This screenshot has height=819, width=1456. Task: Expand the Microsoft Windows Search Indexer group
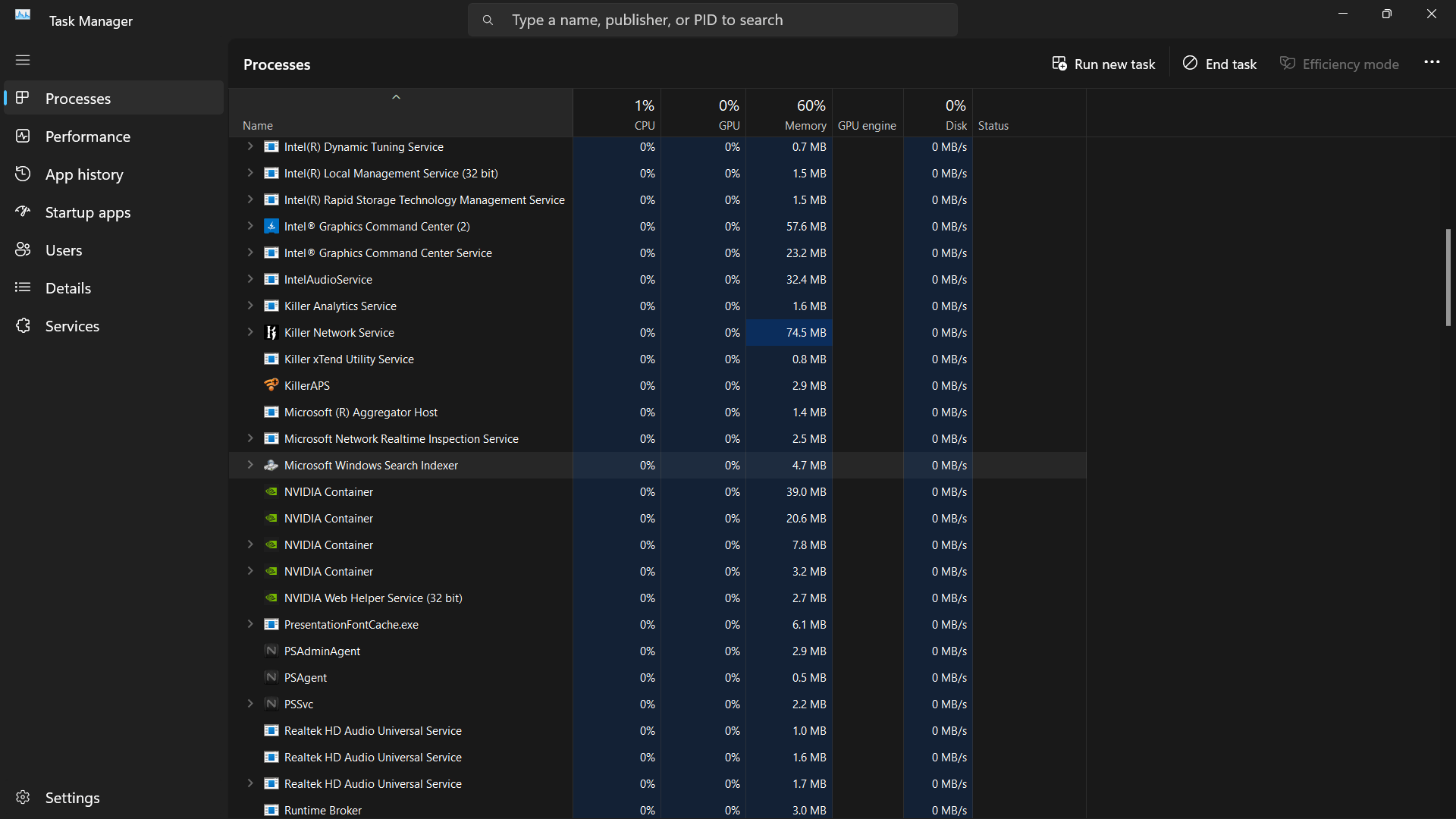pos(250,466)
